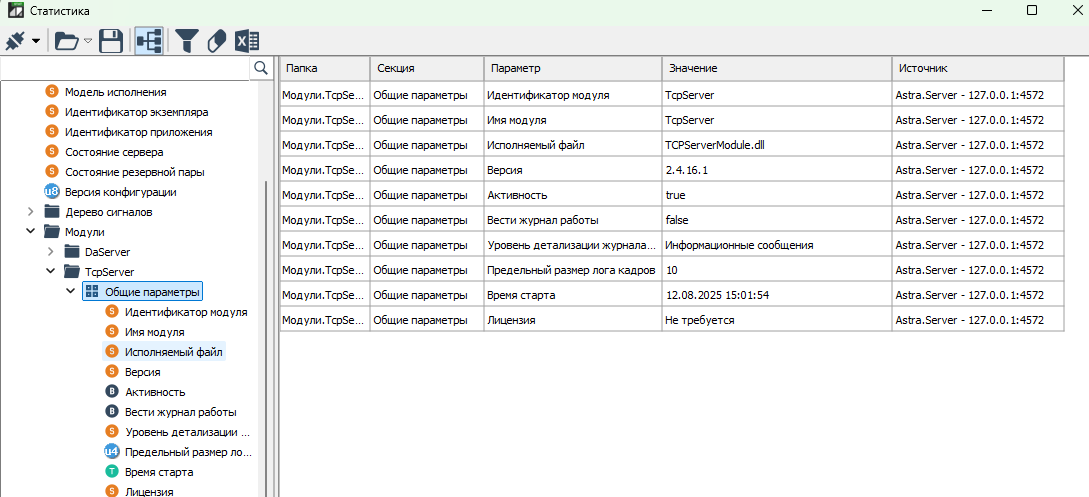
Task: Click the eraser clear icon
Action: [217, 41]
